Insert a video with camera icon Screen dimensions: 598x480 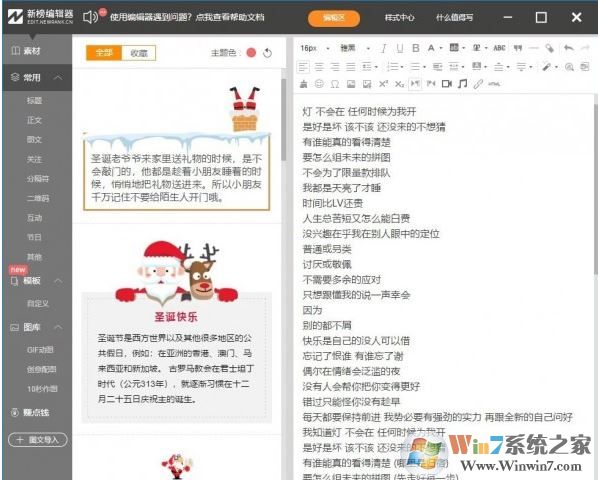click(x=447, y=84)
